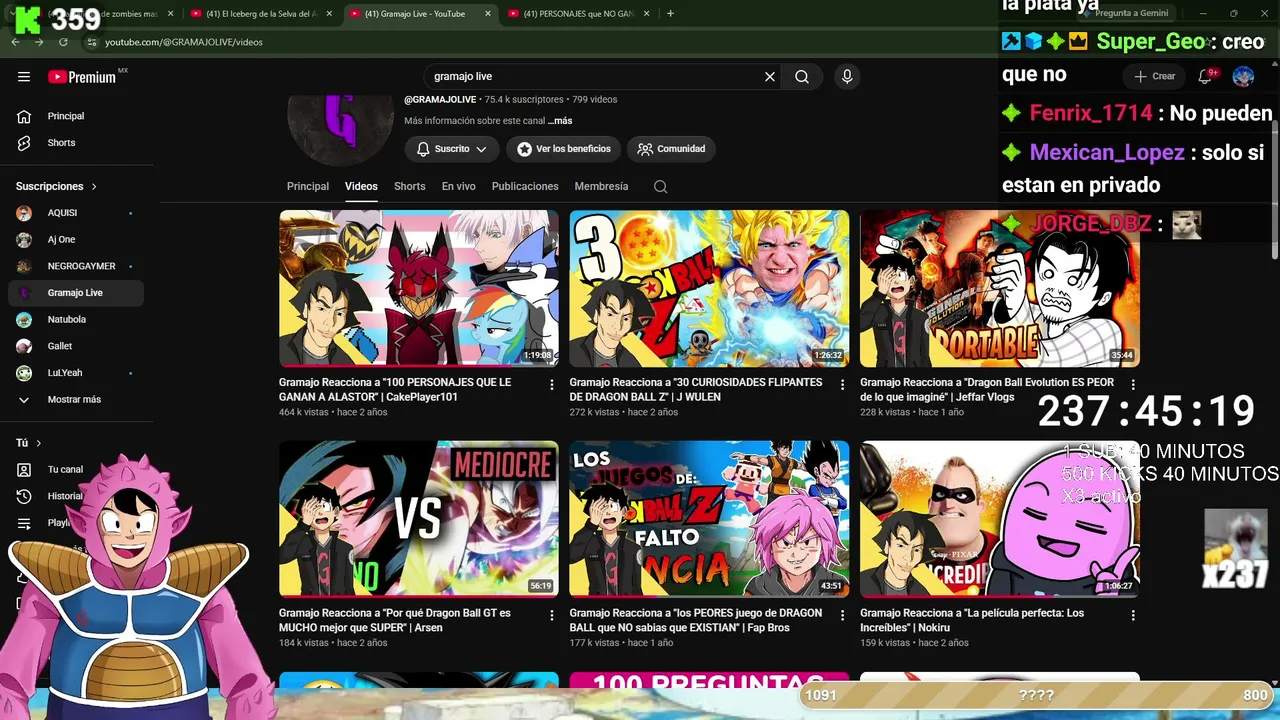Open the Aj One subscription channel
1280x720 pixels.
(76, 240)
